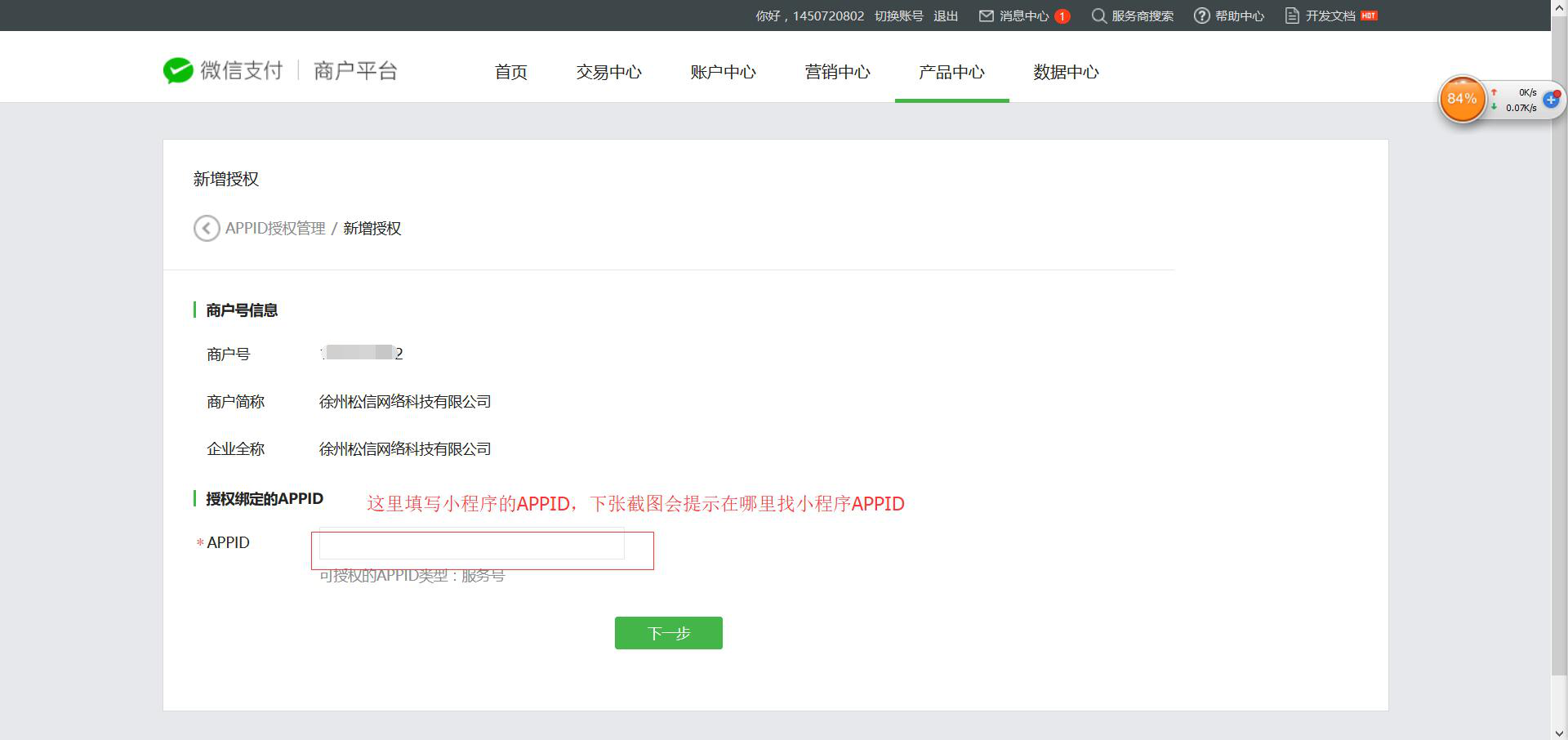Click the 新增授权 page title
This screenshot has height=740, width=1568.
coord(226,179)
